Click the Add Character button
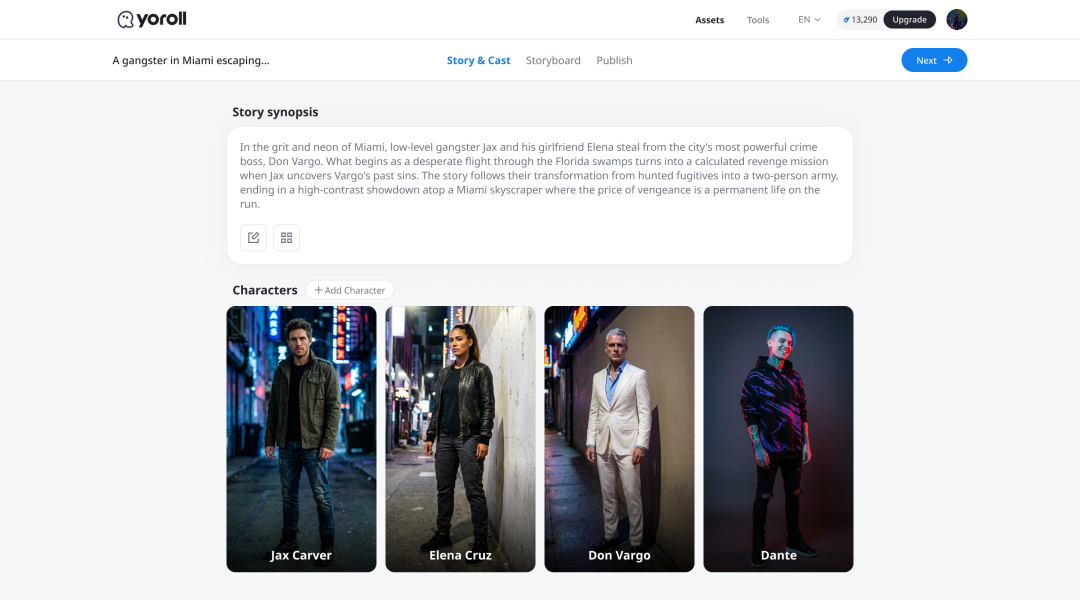Screen dimensions: 1080x600 point(350,290)
